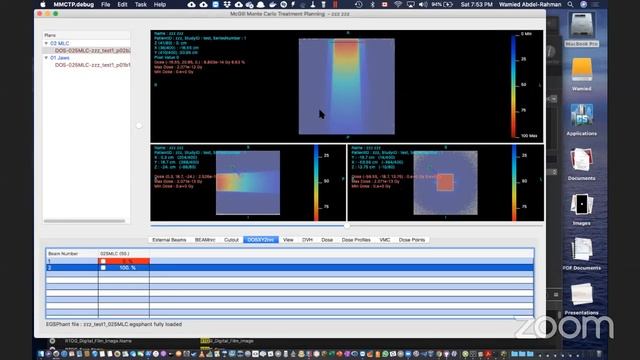The image size is (640, 360).
Task: Open the Apple menu
Action: pyautogui.click(x=42, y=4)
